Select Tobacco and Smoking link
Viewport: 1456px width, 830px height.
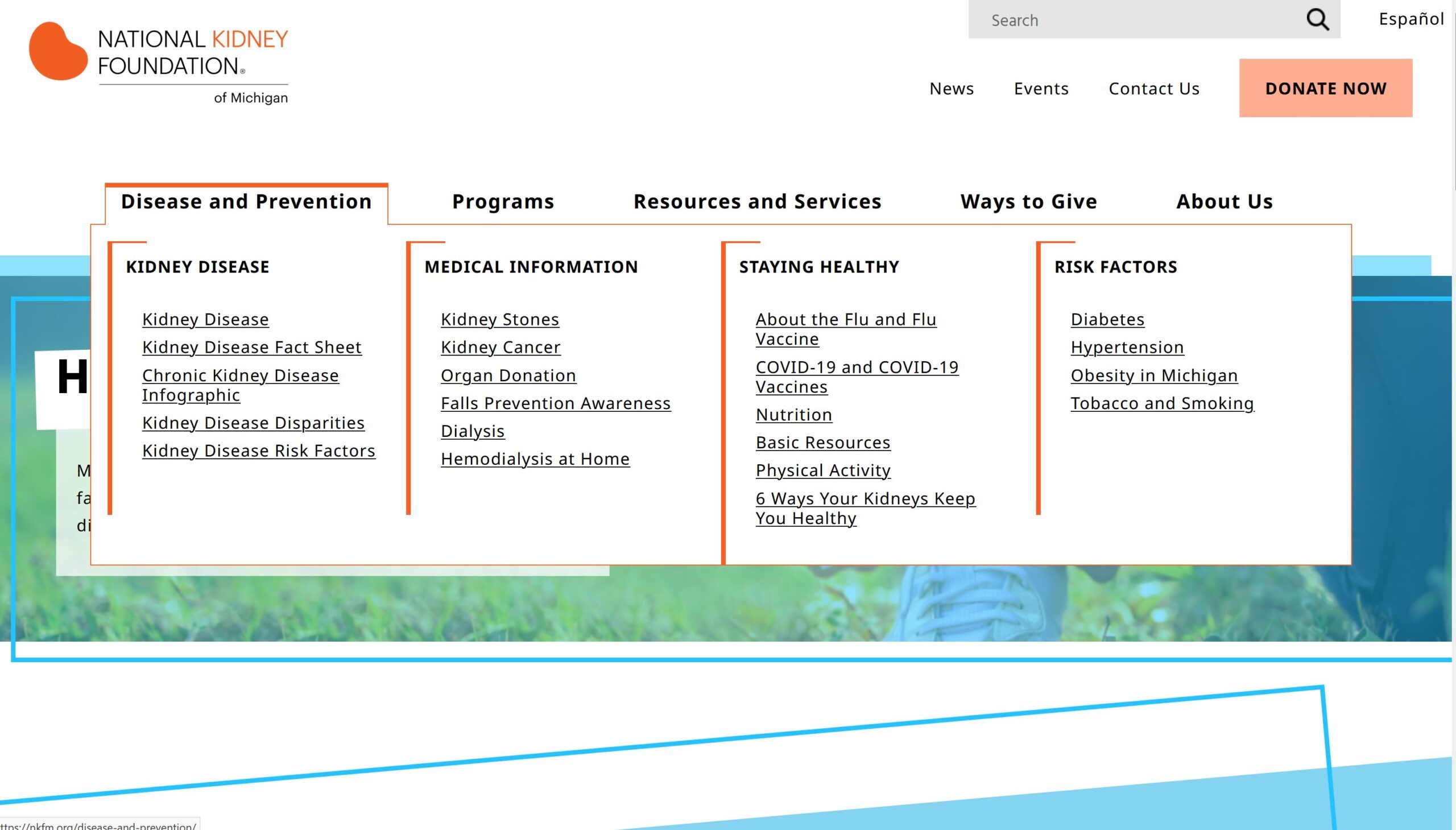(1161, 403)
